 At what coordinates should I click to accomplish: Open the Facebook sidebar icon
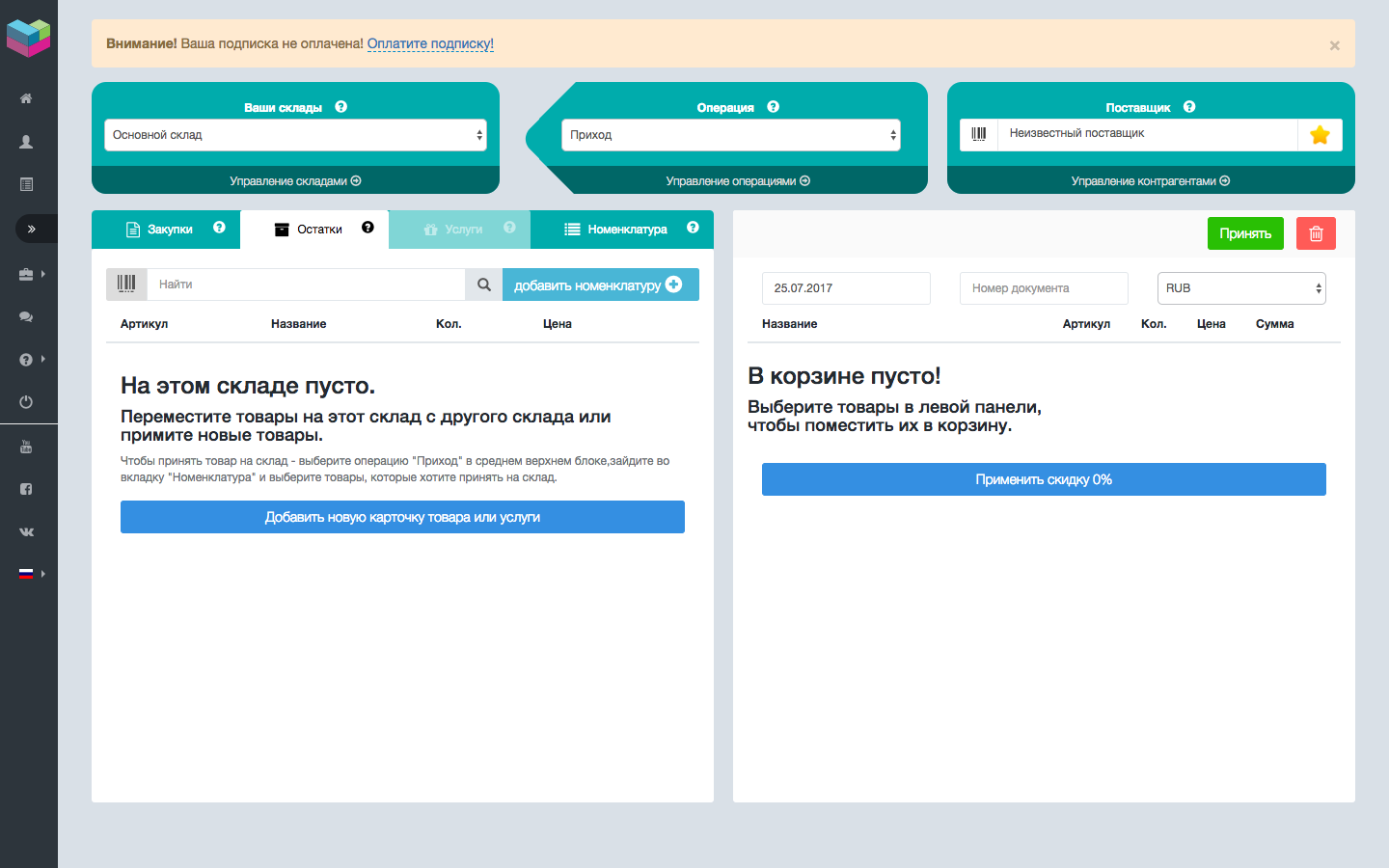pos(26,489)
